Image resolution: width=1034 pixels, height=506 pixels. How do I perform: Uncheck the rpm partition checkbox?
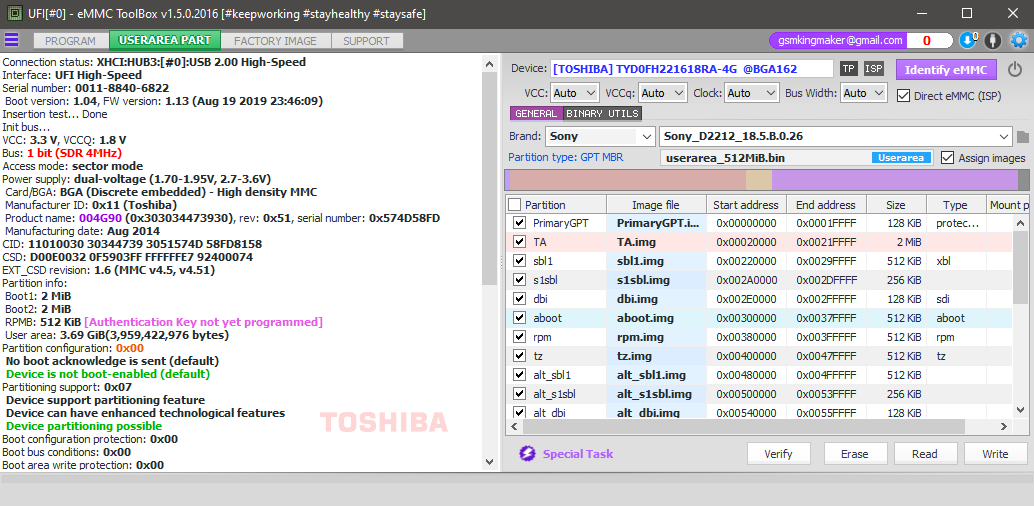519,337
